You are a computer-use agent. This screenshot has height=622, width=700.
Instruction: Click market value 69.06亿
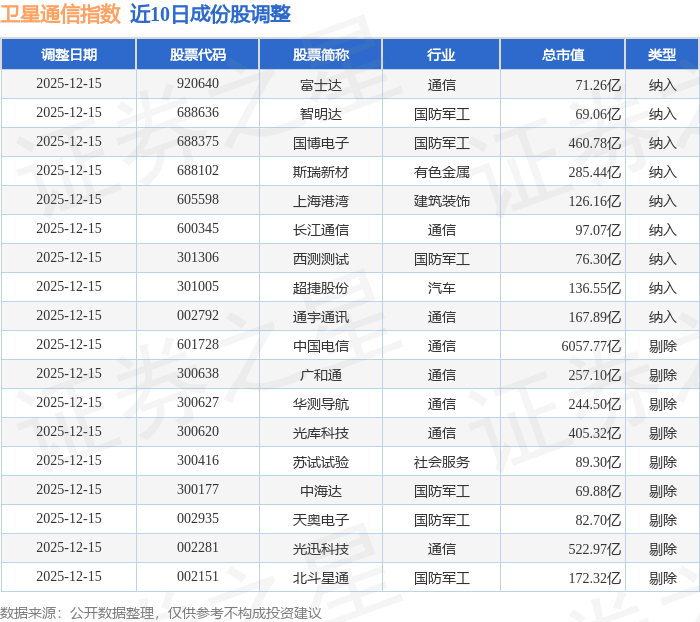(x=598, y=114)
